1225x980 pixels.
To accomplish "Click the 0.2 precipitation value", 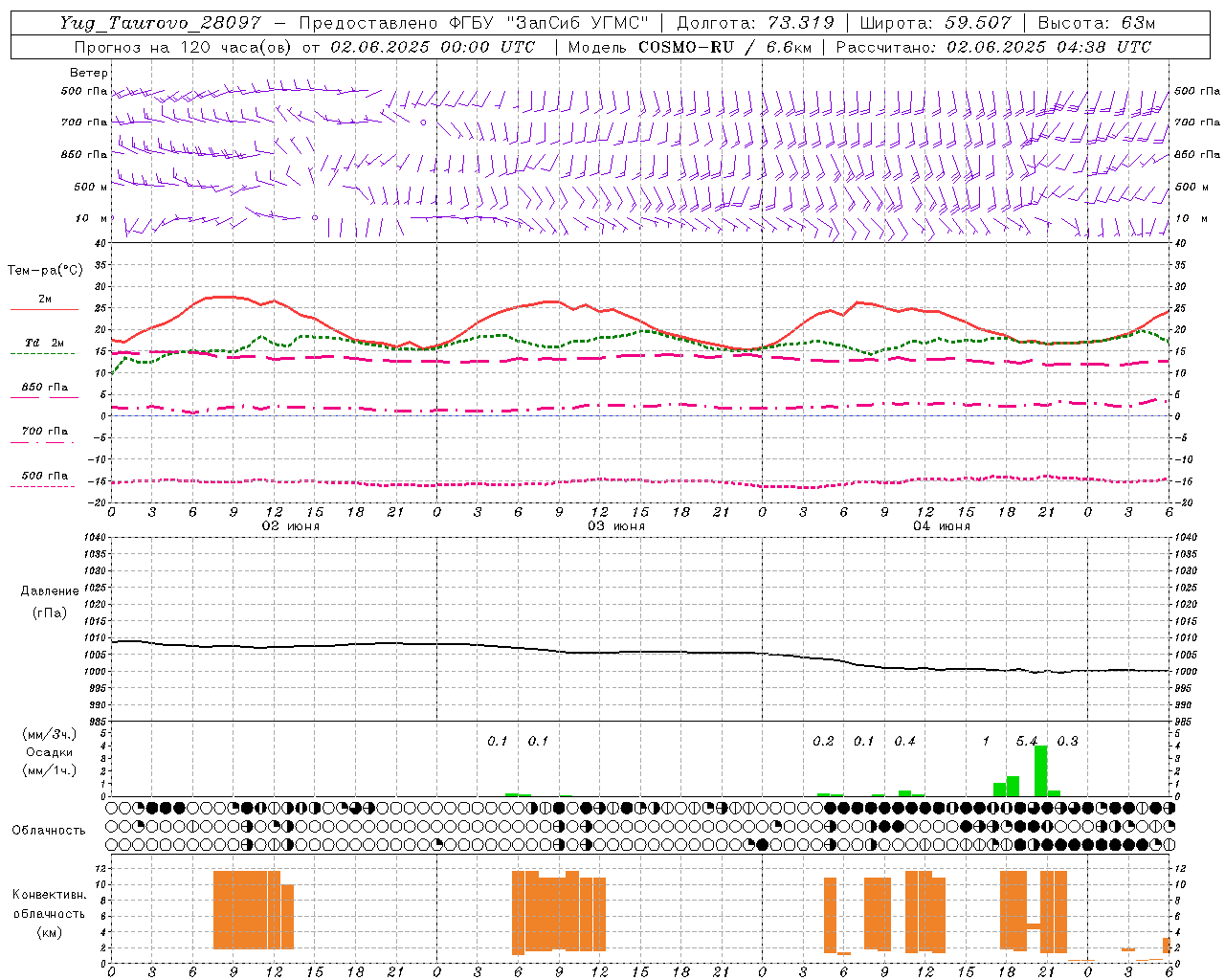I will pyautogui.click(x=823, y=741).
